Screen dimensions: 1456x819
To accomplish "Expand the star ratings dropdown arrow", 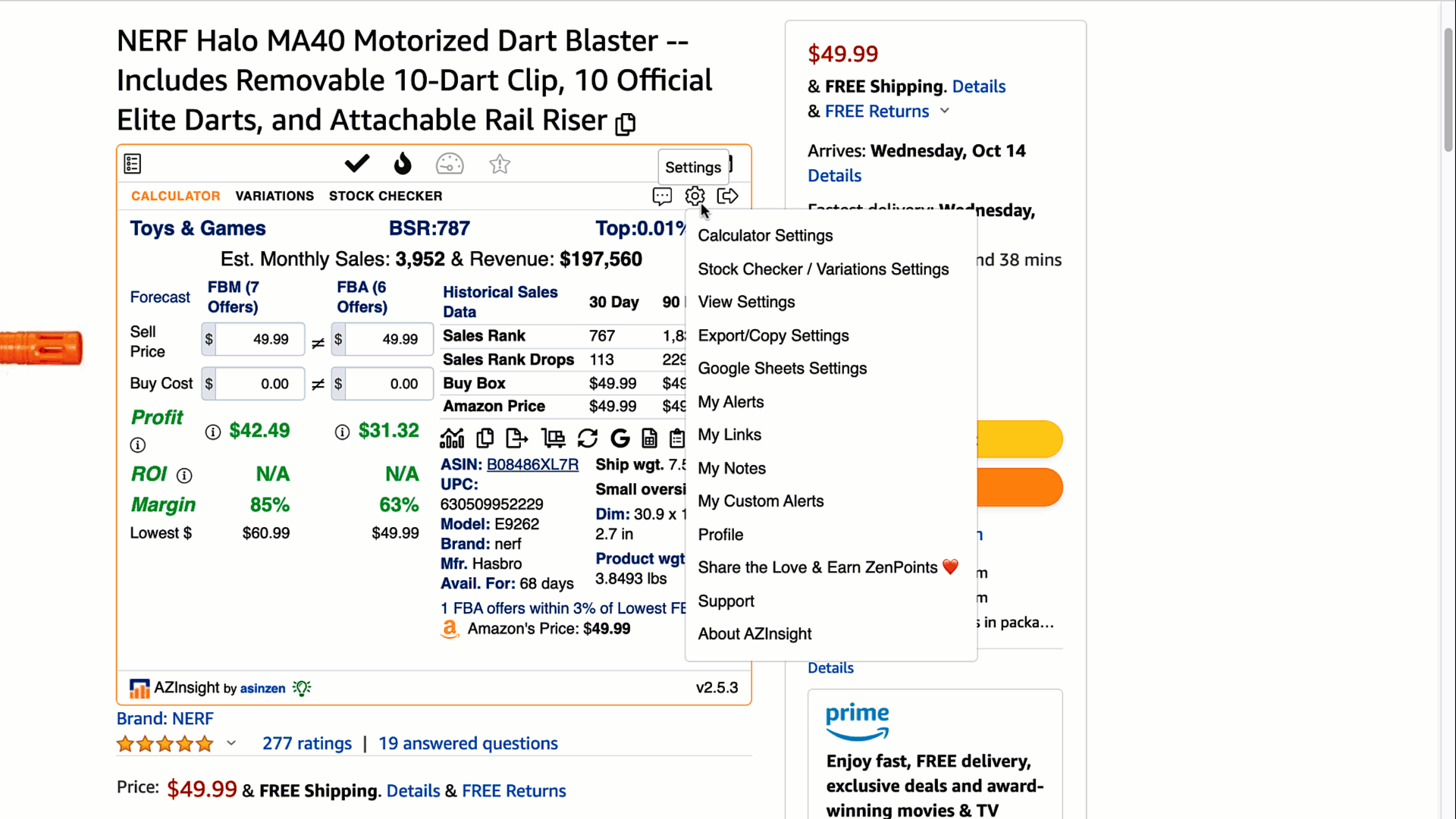I will point(231,743).
